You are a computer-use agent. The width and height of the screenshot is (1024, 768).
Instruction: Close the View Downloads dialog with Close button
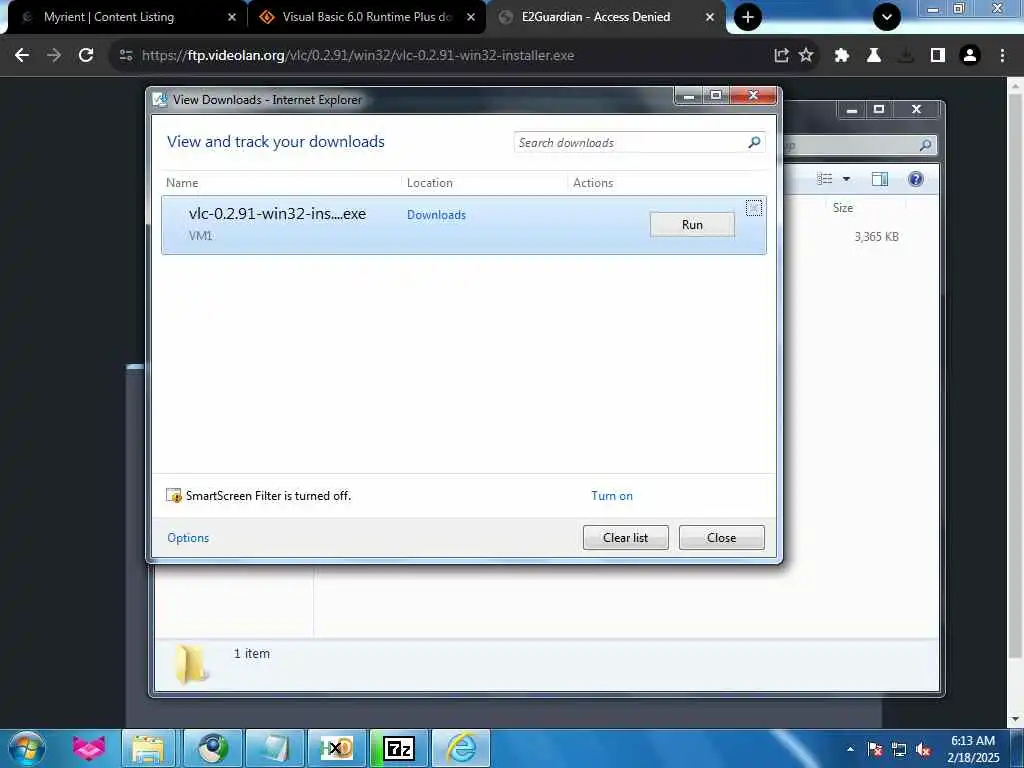tap(722, 537)
